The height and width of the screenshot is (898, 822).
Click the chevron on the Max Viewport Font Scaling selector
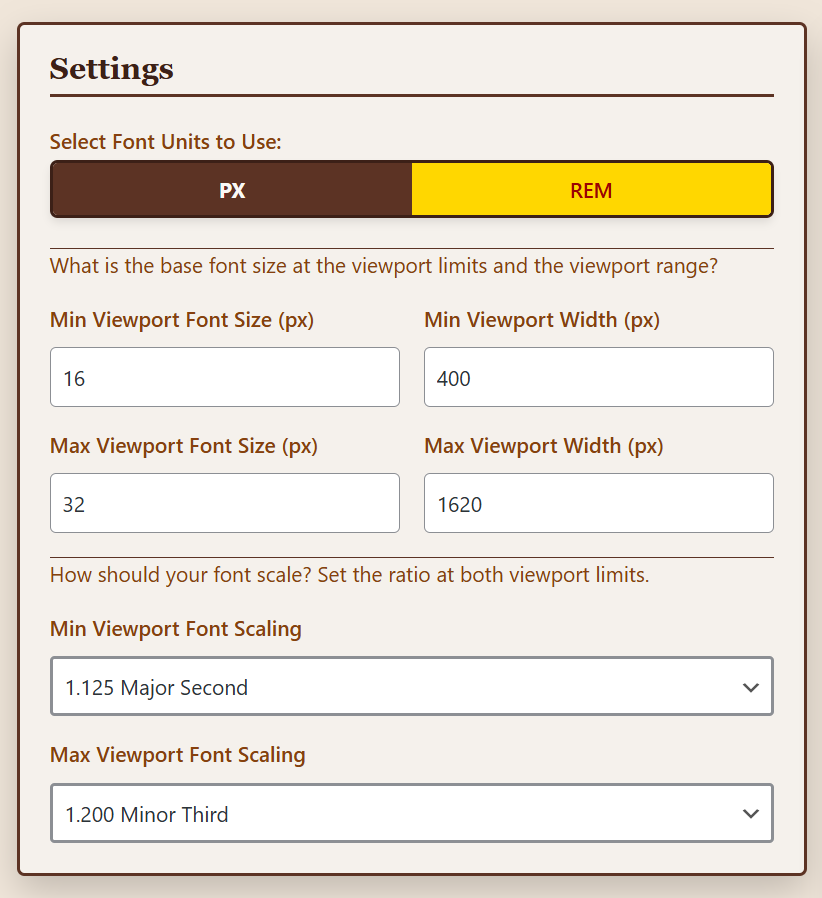(751, 813)
